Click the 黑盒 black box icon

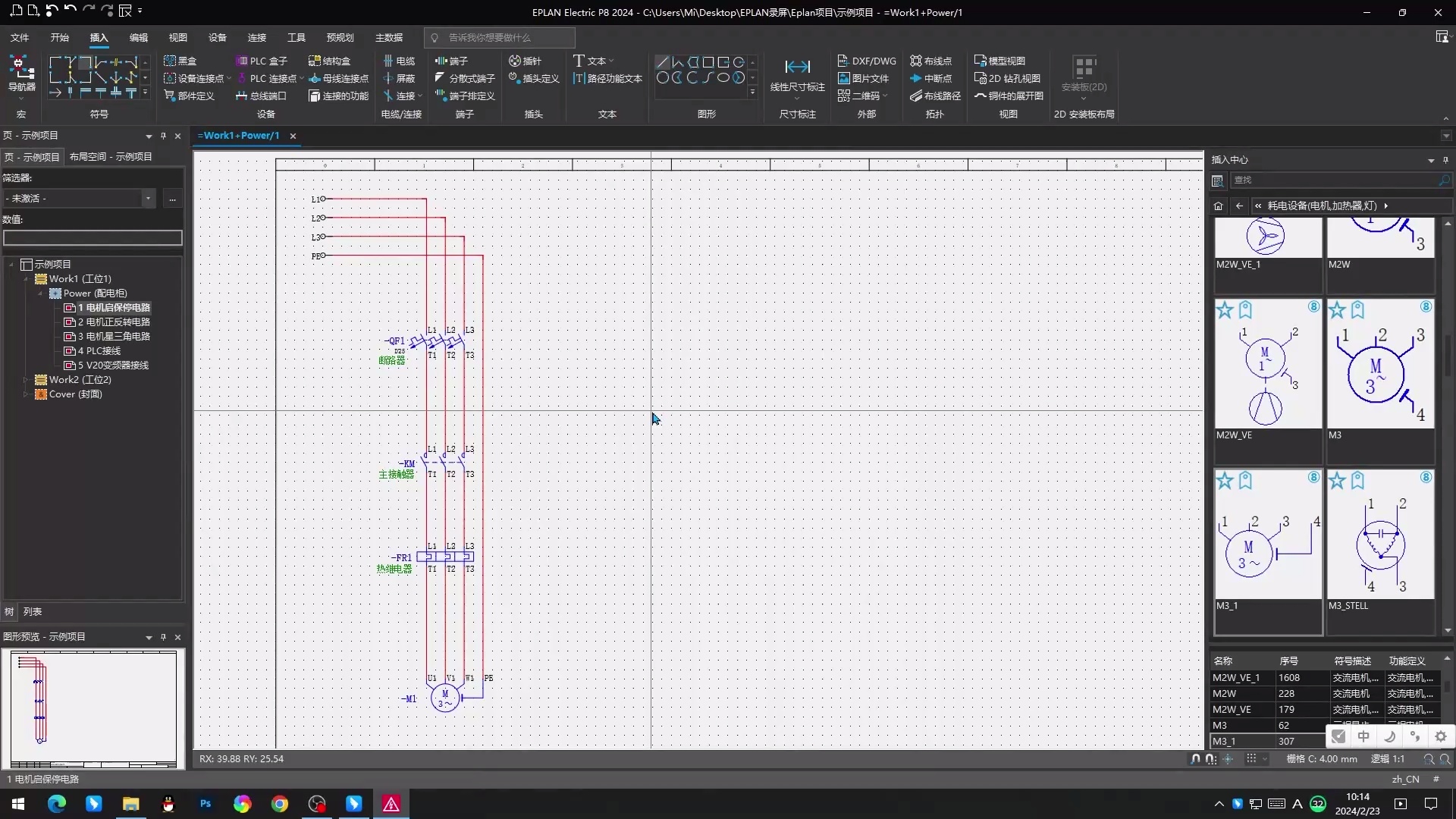[x=170, y=61]
